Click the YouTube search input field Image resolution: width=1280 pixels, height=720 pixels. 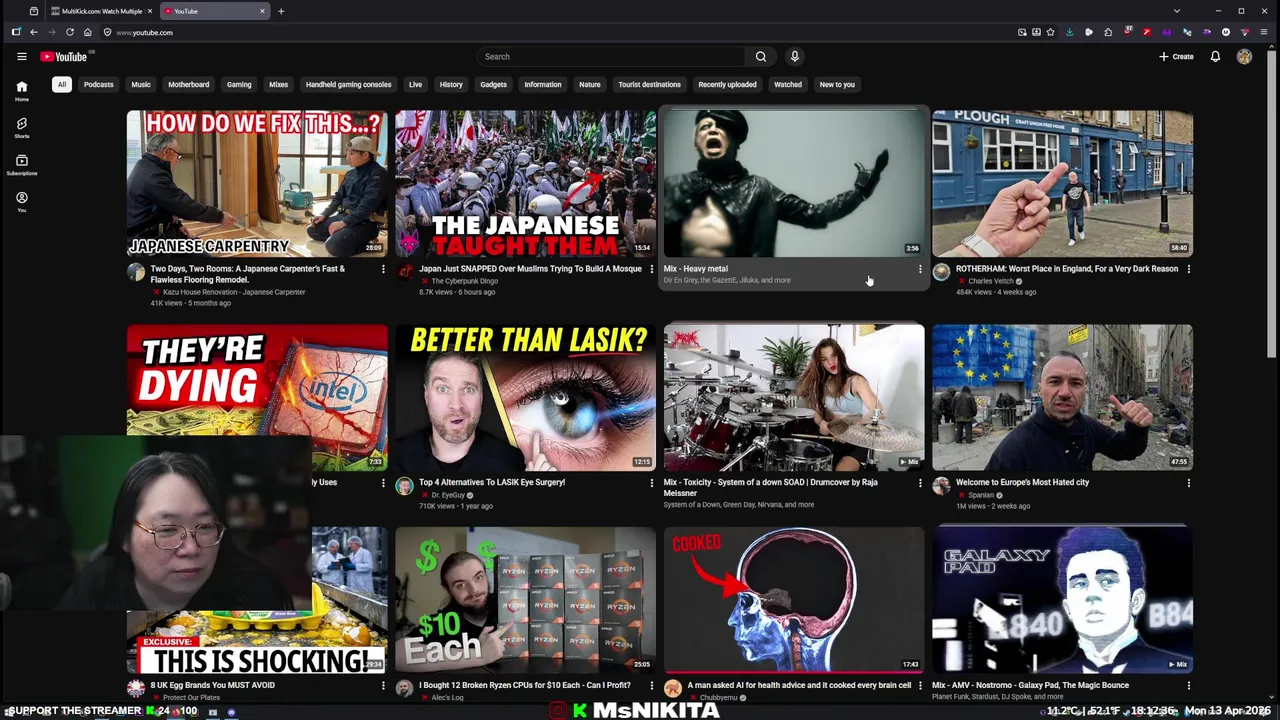tap(610, 57)
